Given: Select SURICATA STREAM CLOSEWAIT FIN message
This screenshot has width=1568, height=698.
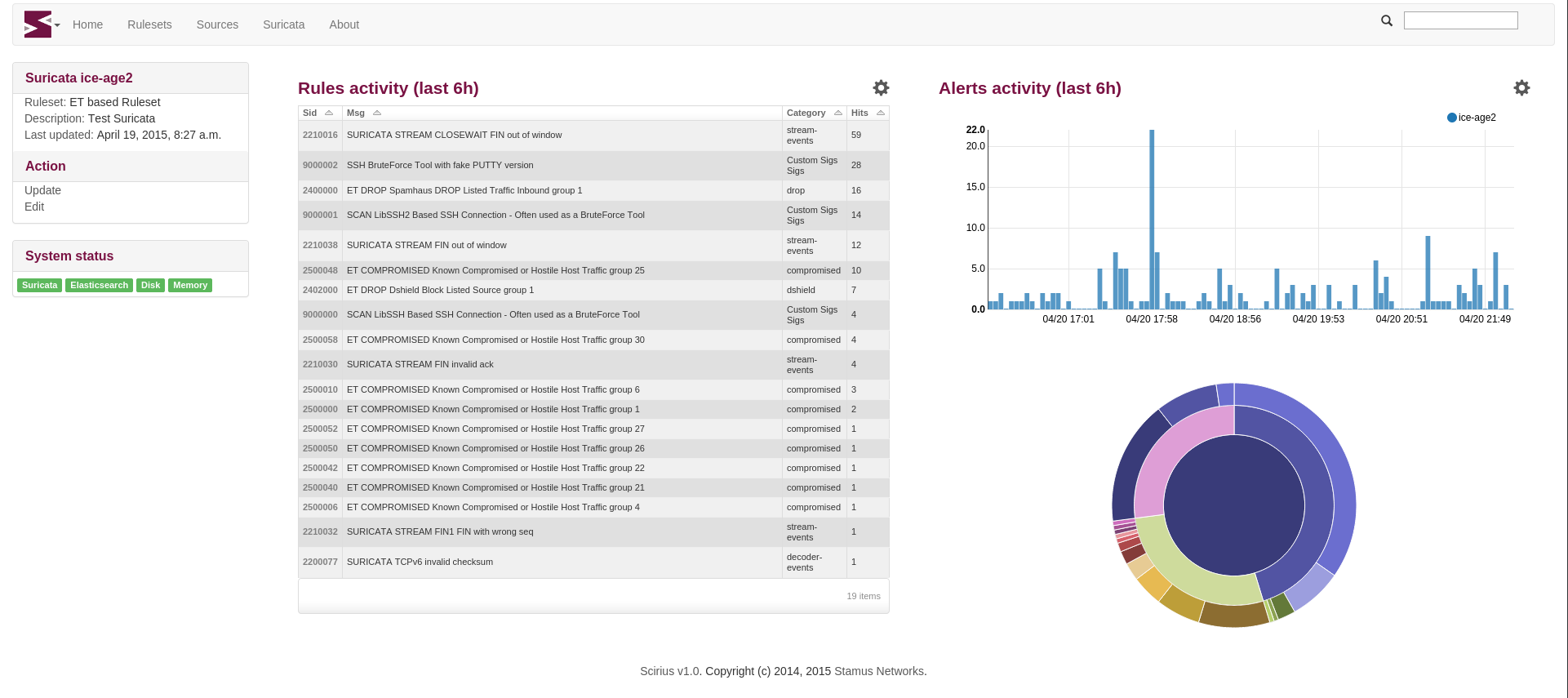Looking at the screenshot, I should pos(454,135).
